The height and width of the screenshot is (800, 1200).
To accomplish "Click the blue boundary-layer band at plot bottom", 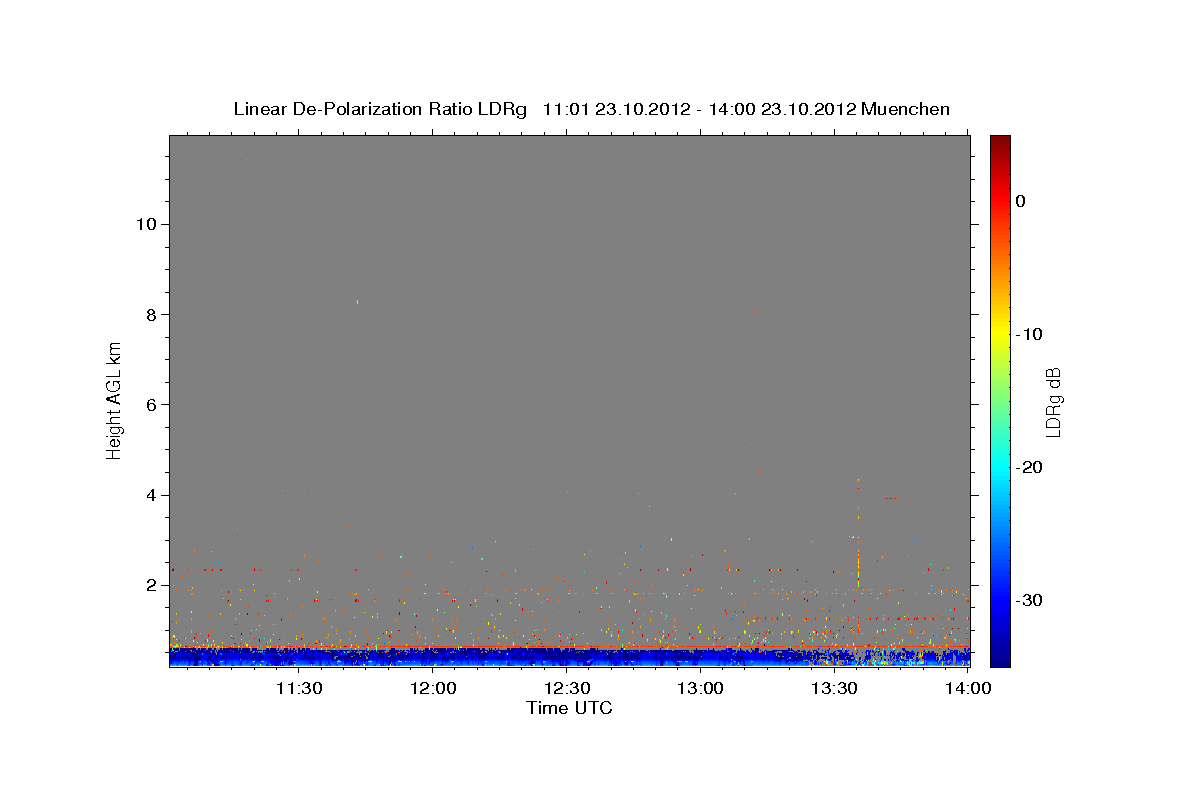I will point(569,656).
